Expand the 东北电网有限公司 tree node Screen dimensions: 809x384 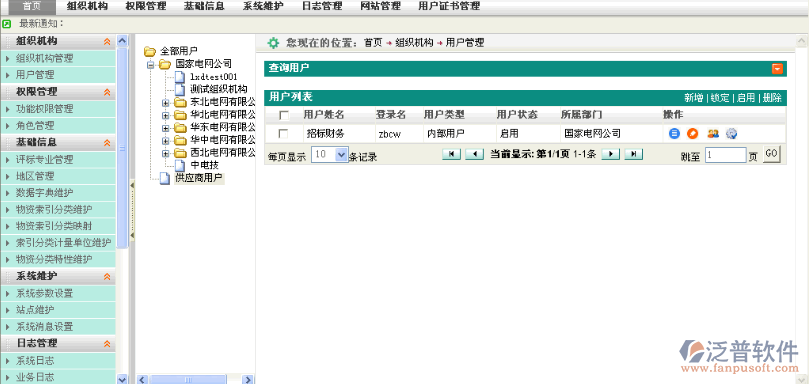(x=165, y=103)
